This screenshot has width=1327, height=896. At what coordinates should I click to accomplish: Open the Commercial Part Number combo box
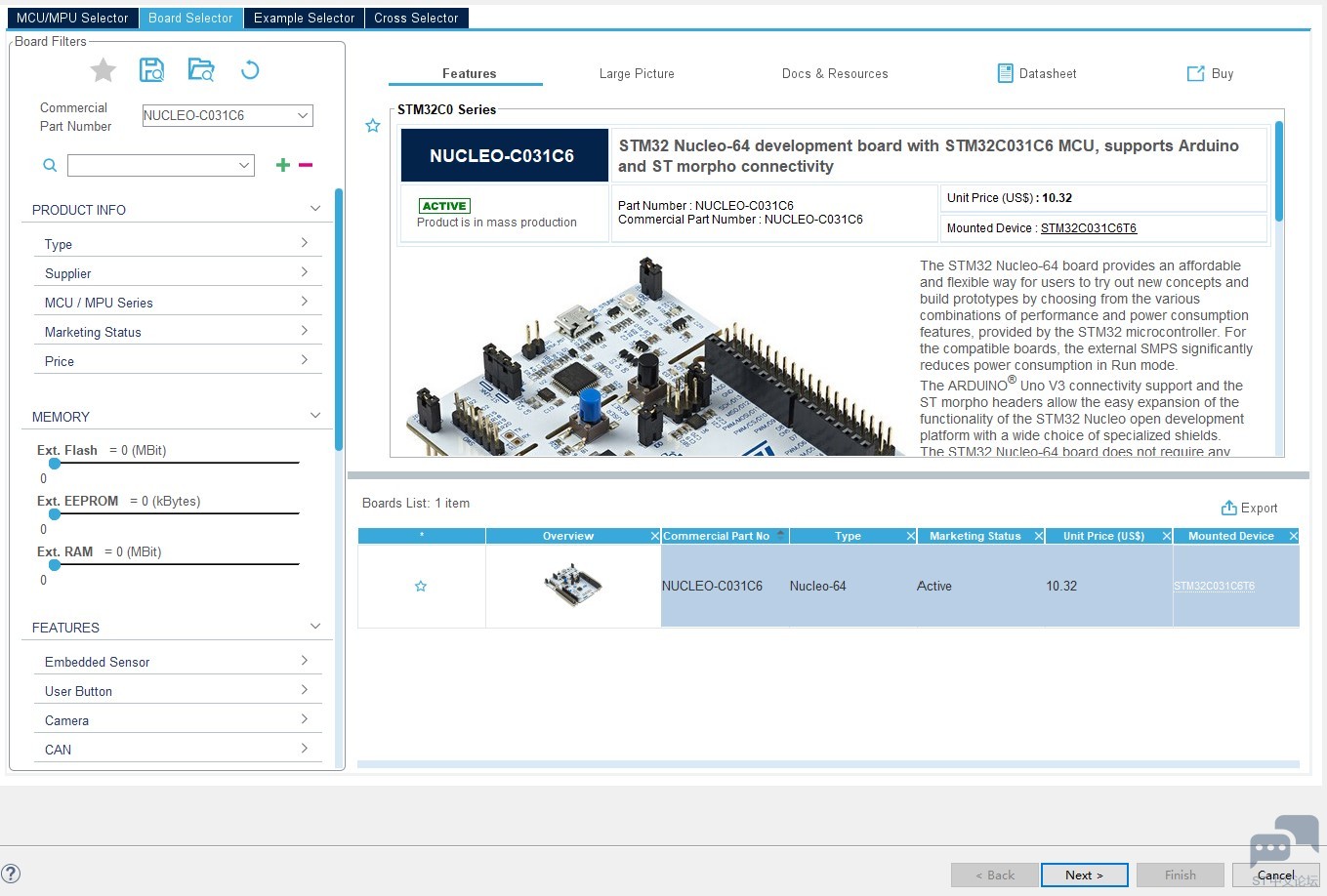pos(227,115)
